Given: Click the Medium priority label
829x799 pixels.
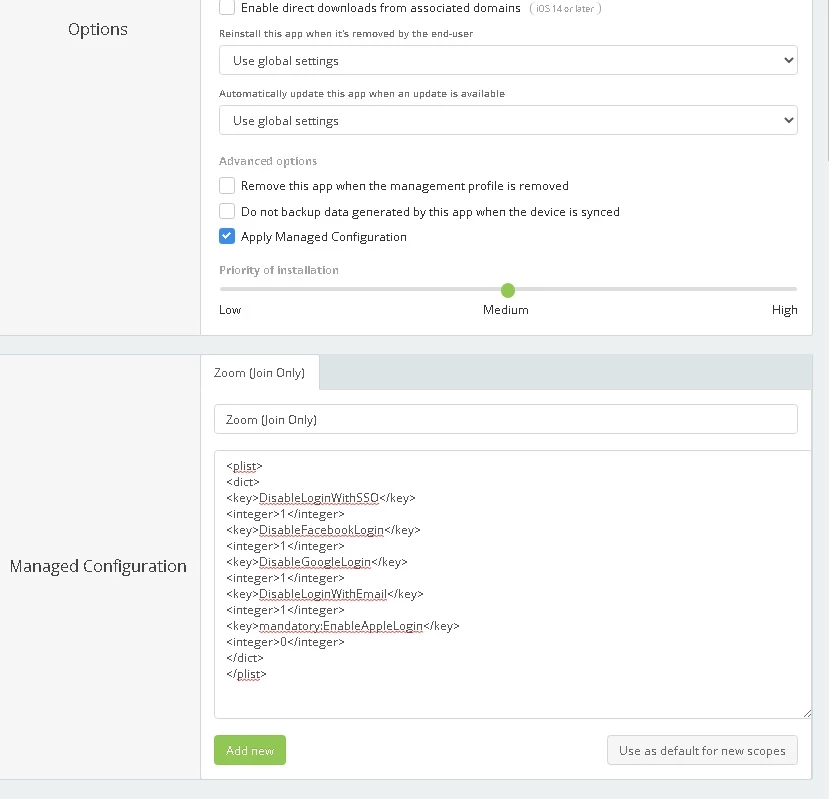Looking at the screenshot, I should (505, 310).
